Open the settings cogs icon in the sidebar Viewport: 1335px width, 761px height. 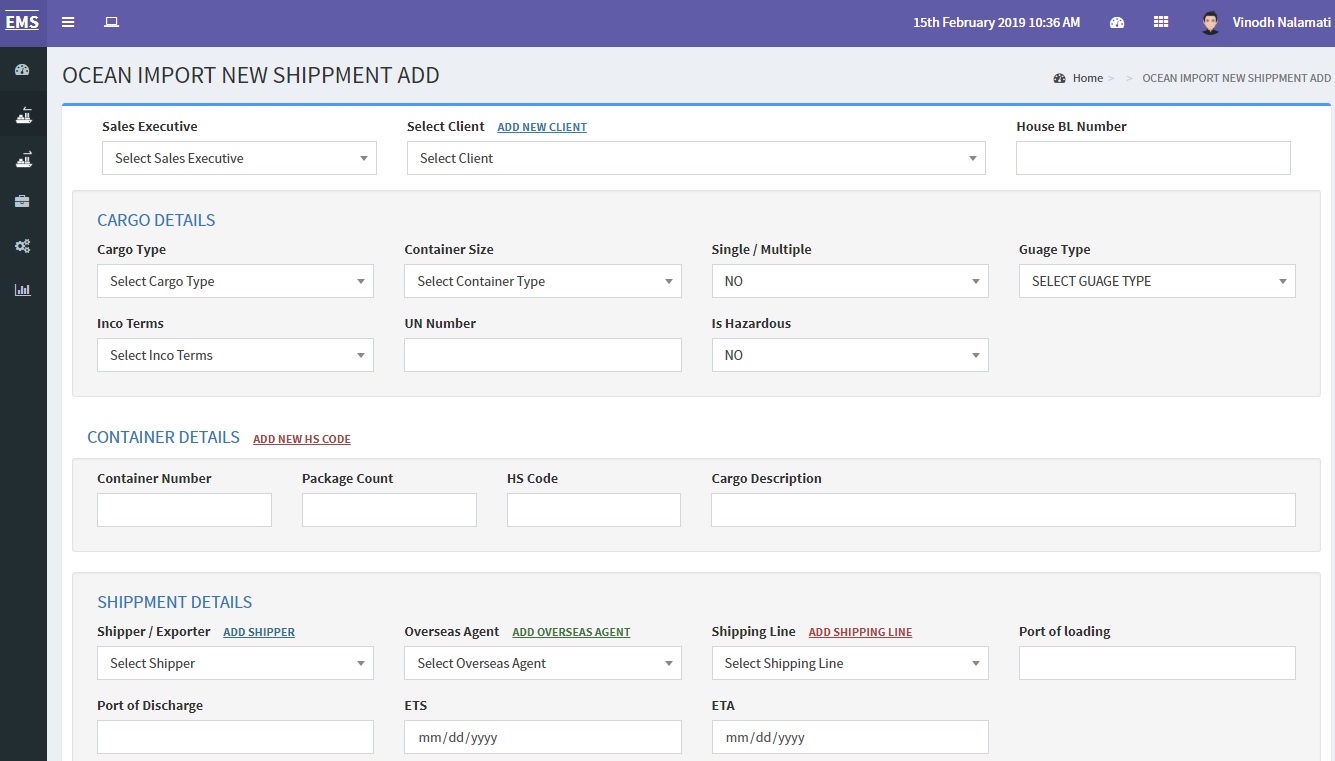(x=23, y=246)
